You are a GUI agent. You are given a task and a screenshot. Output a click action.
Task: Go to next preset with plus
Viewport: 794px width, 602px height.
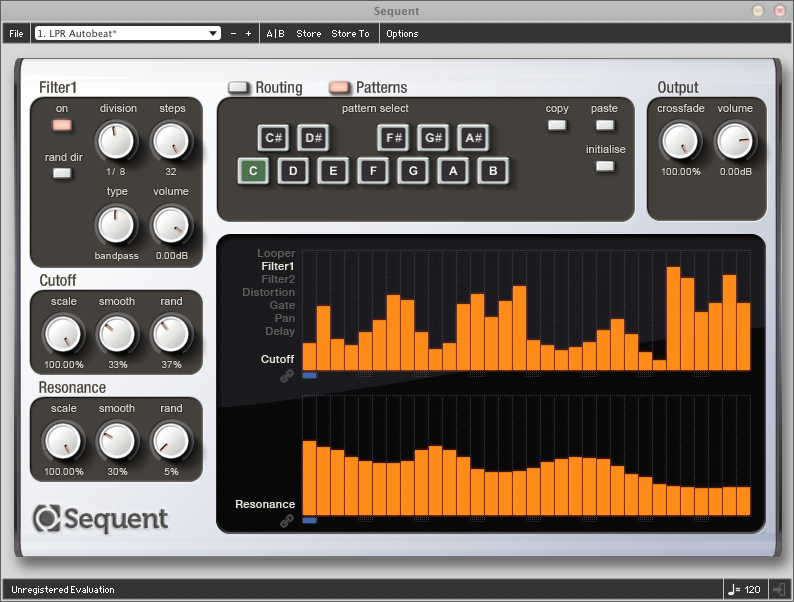(x=248, y=33)
